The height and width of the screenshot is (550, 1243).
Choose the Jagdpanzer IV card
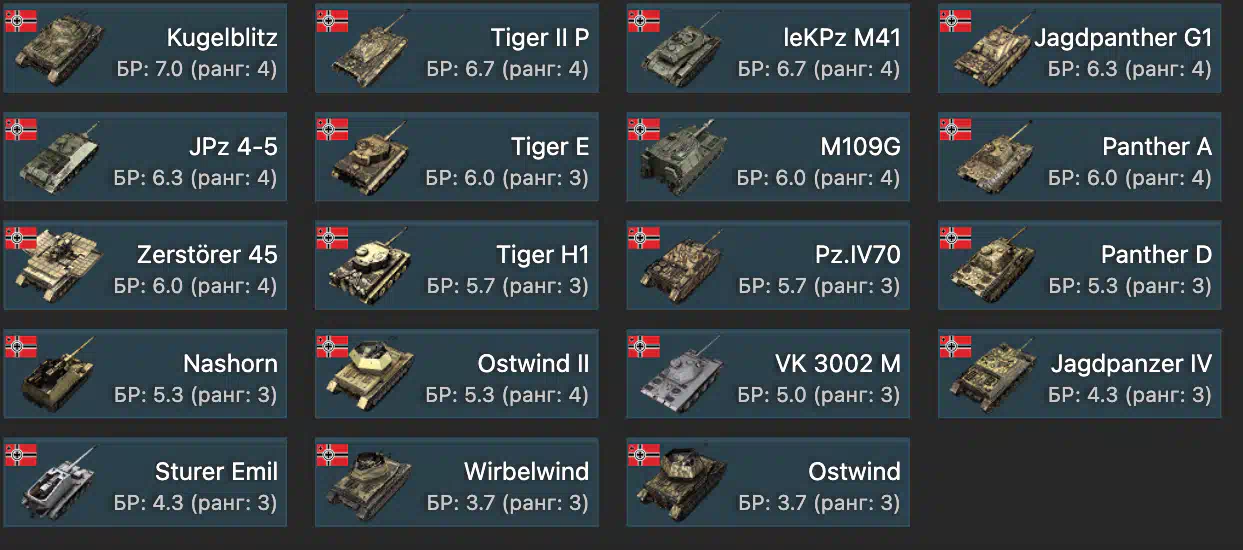click(x=1079, y=373)
